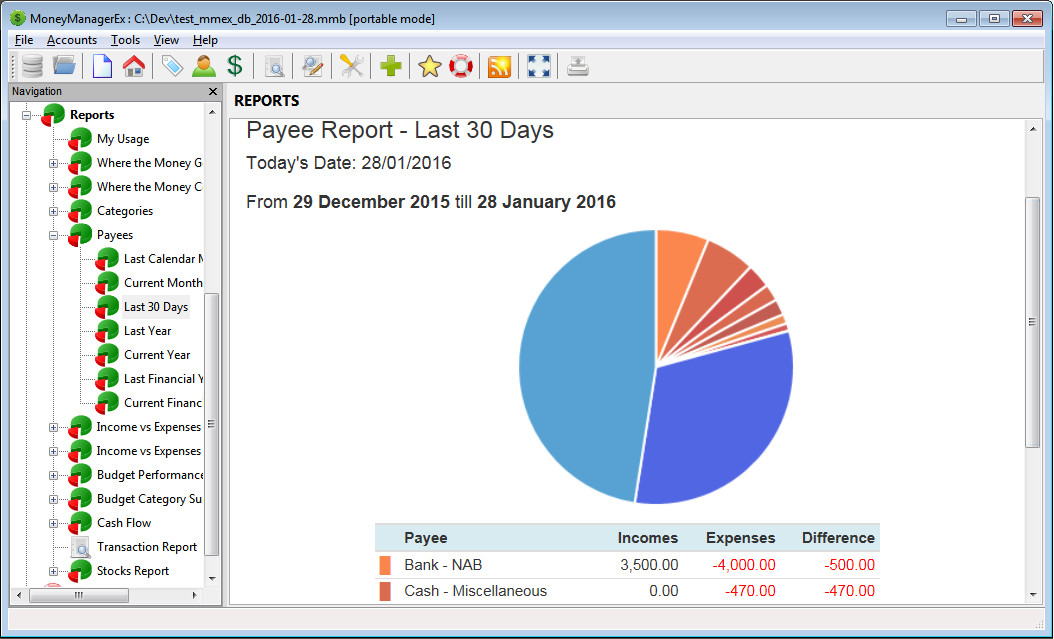Click the new database icon in toolbar

coord(32,66)
